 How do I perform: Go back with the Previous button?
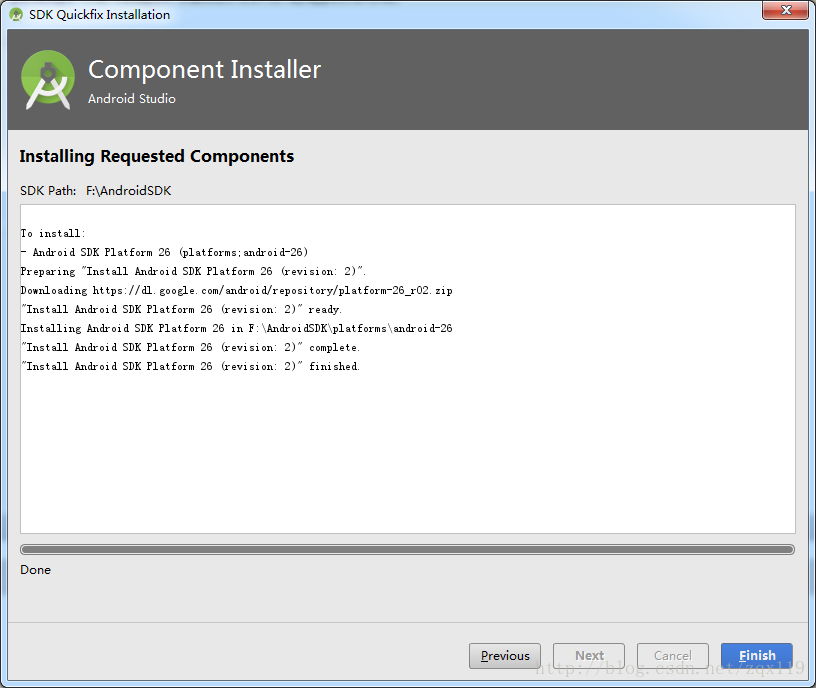pyautogui.click(x=505, y=656)
